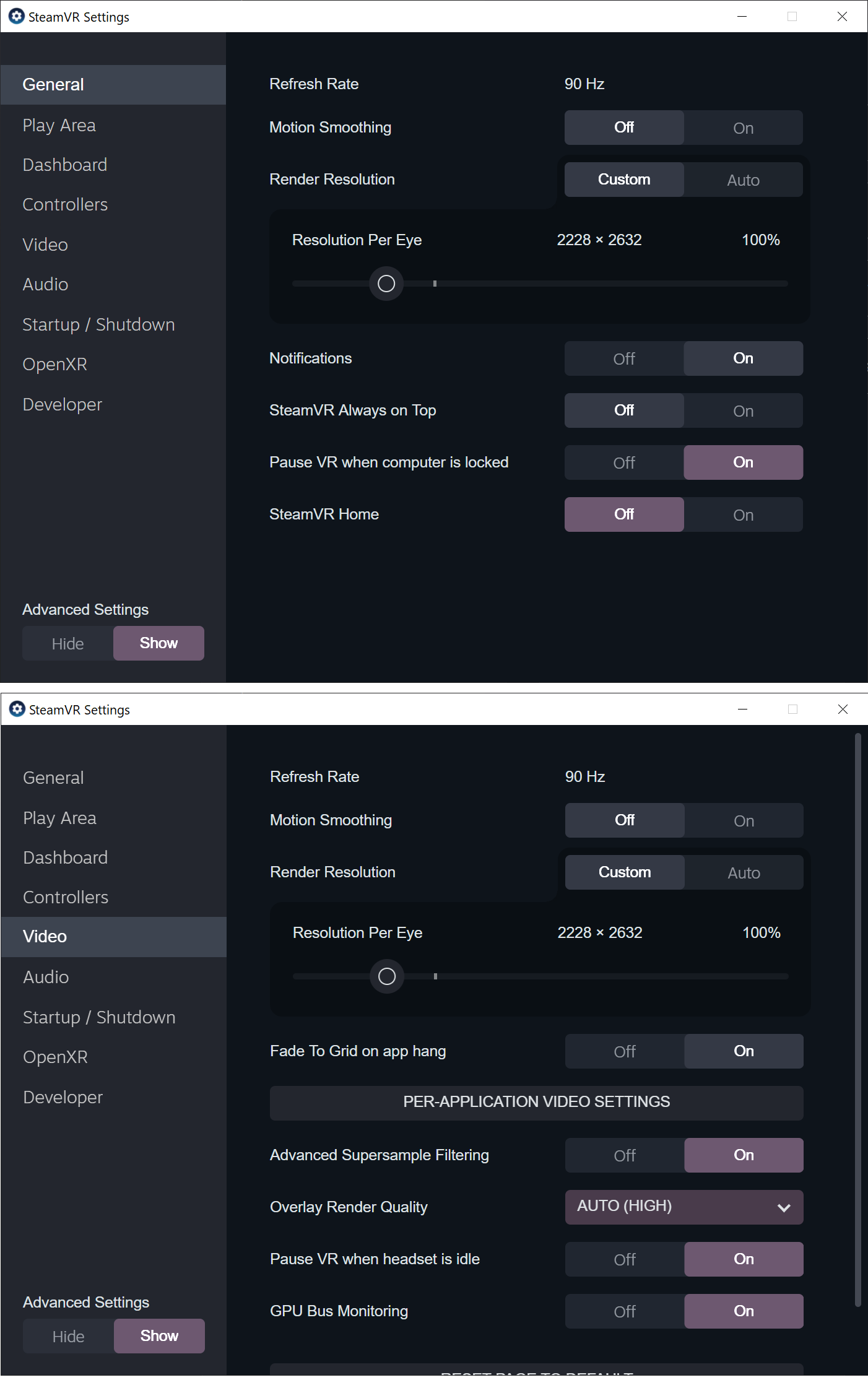Screen dimensions: 868x1393
Task: Turn SteamVR Home On
Action: [x=744, y=514]
